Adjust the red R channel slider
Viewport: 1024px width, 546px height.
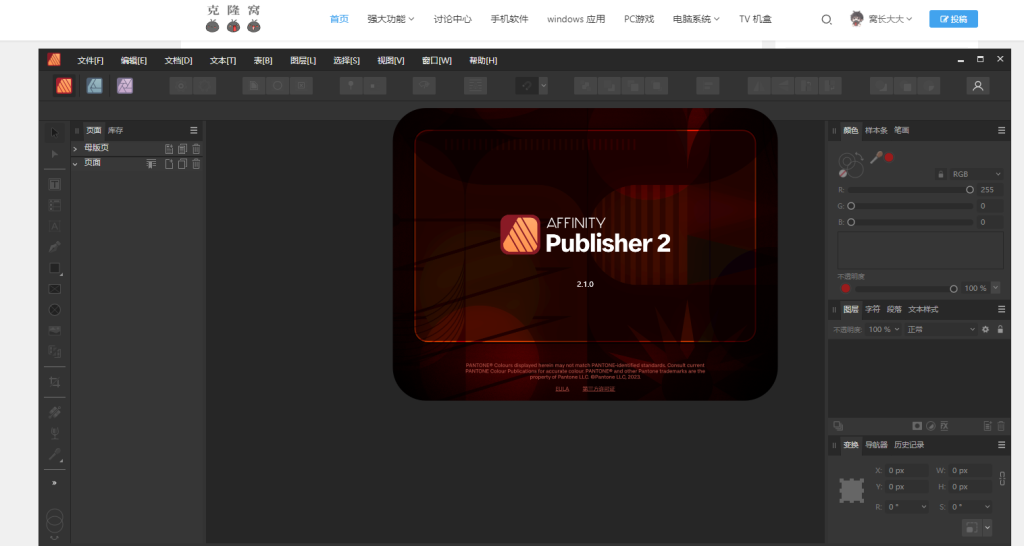pos(910,190)
